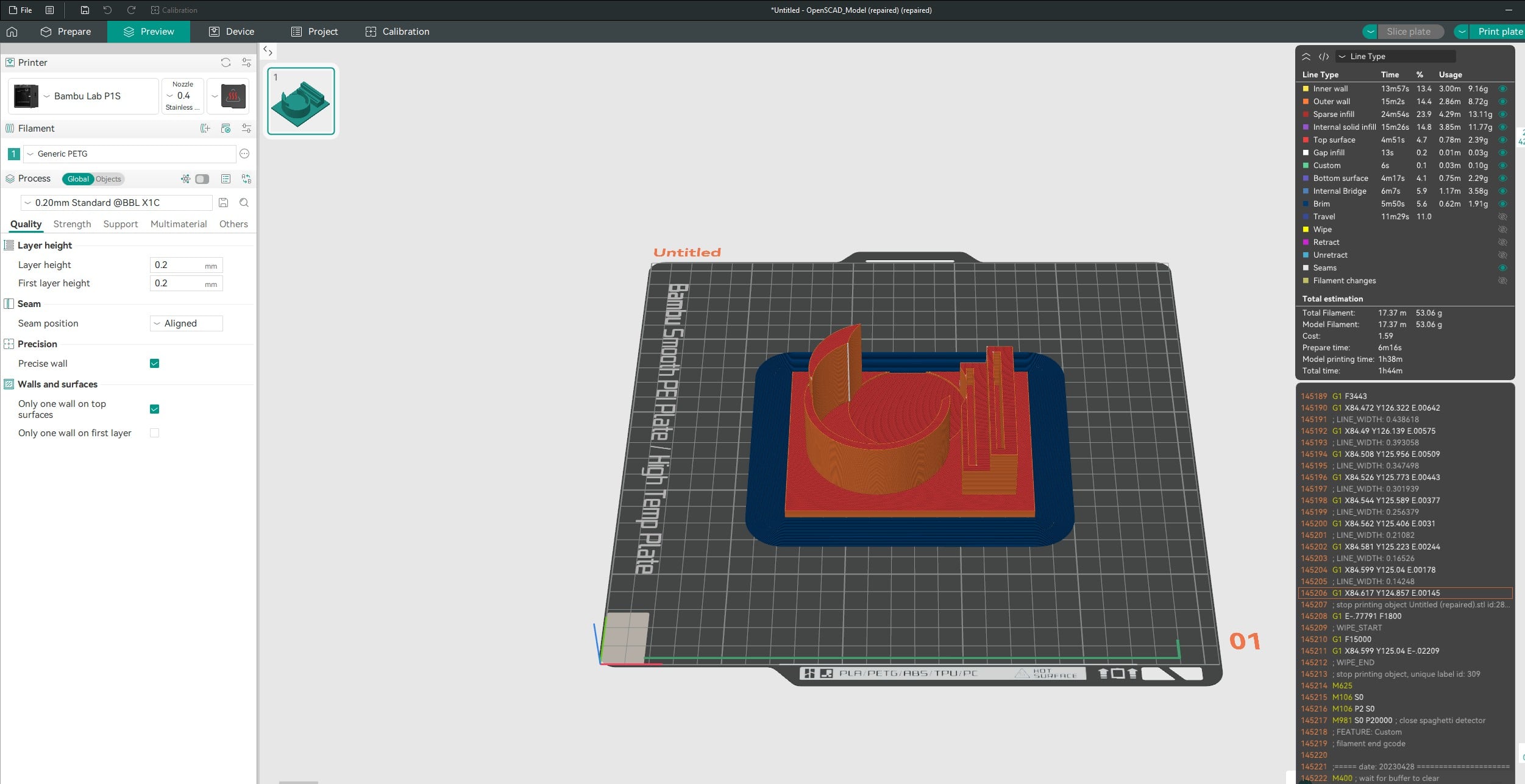Click the save project icon in title bar
The height and width of the screenshot is (784, 1525).
coord(85,10)
